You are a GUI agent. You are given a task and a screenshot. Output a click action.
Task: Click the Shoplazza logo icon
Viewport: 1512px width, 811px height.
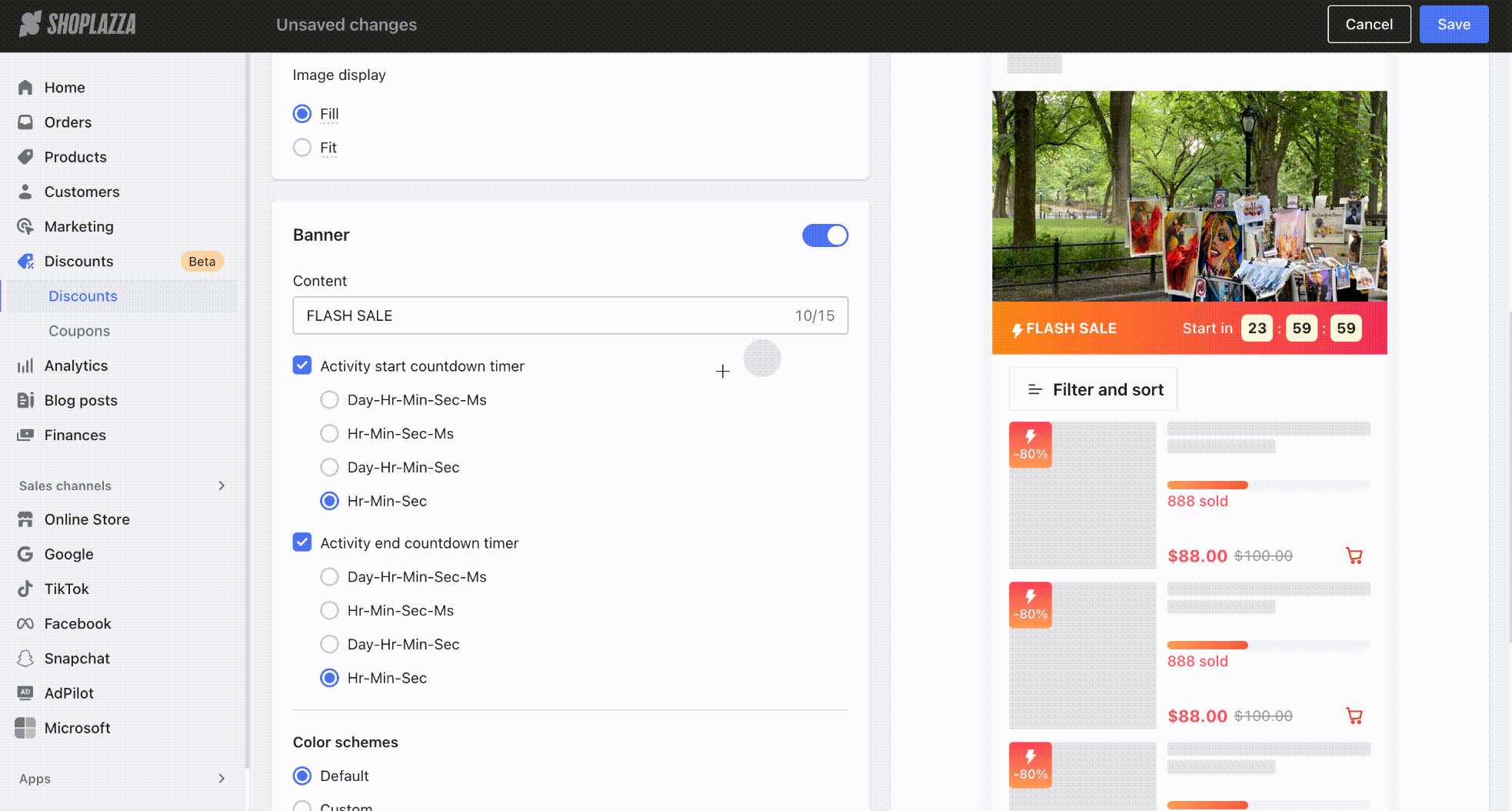click(30, 24)
